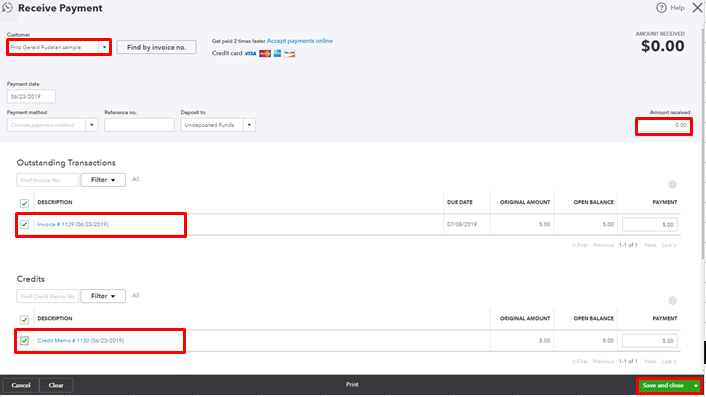The width and height of the screenshot is (706, 397).
Task: Click First in Outstanding Transactions pagination
Action: pyautogui.click(x=580, y=245)
